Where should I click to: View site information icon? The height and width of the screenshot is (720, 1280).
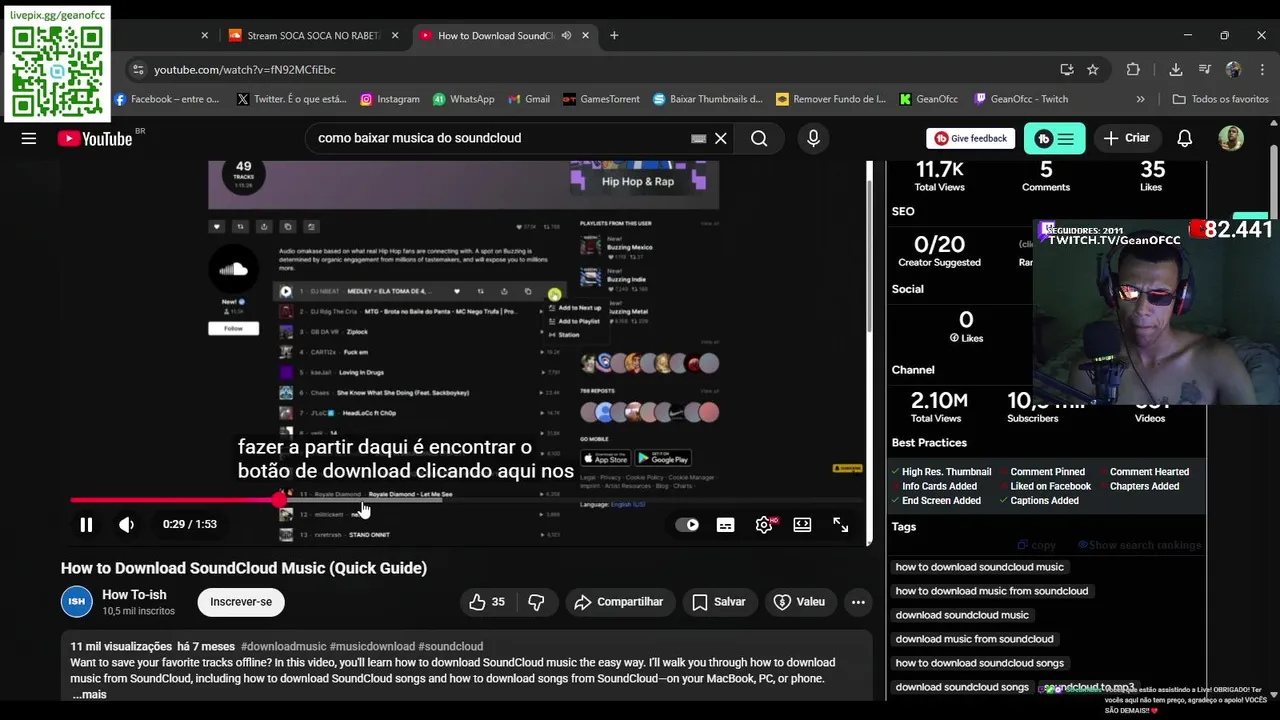(x=138, y=70)
